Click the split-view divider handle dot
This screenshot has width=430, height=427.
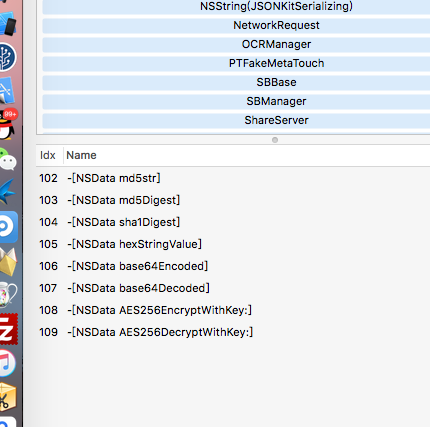pos(275,140)
